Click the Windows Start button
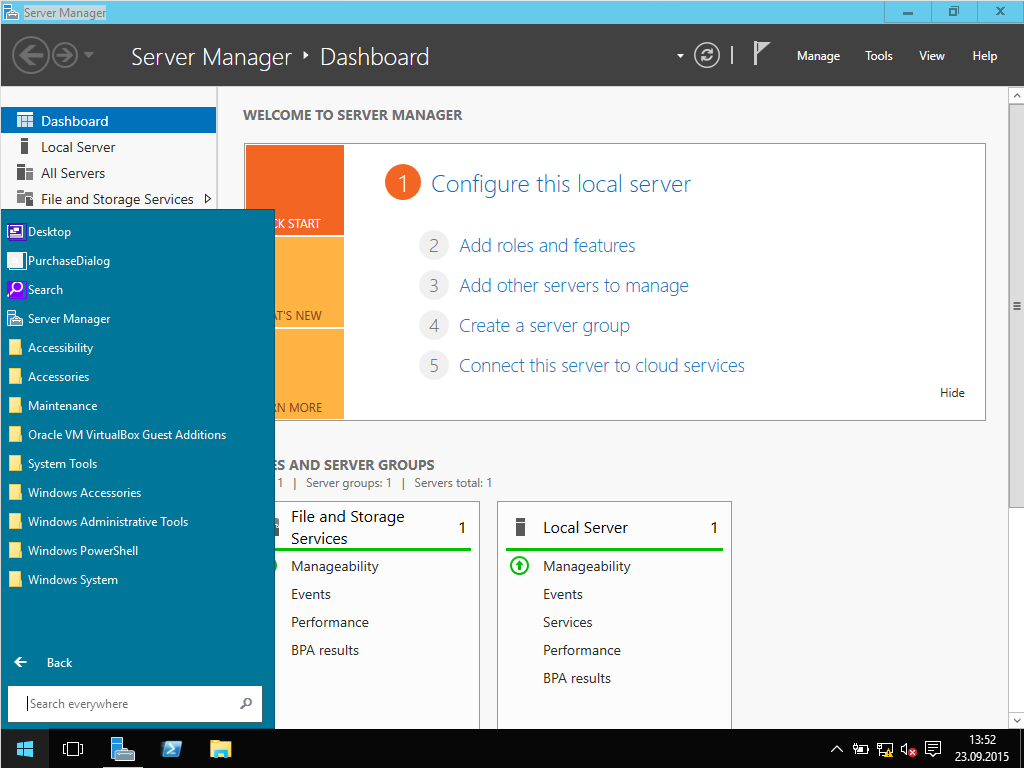 pos(24,748)
